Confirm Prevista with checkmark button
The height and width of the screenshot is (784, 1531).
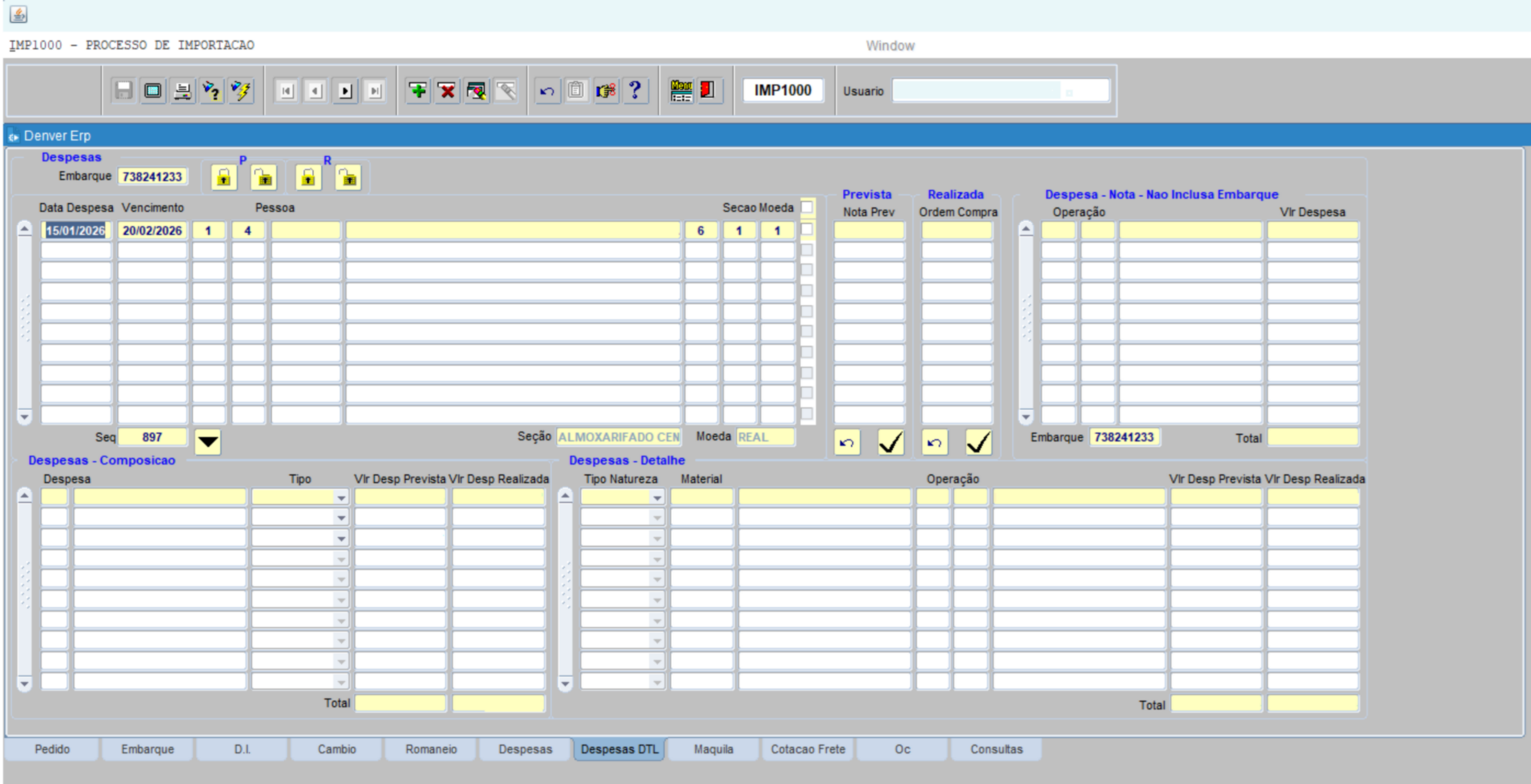click(x=891, y=442)
